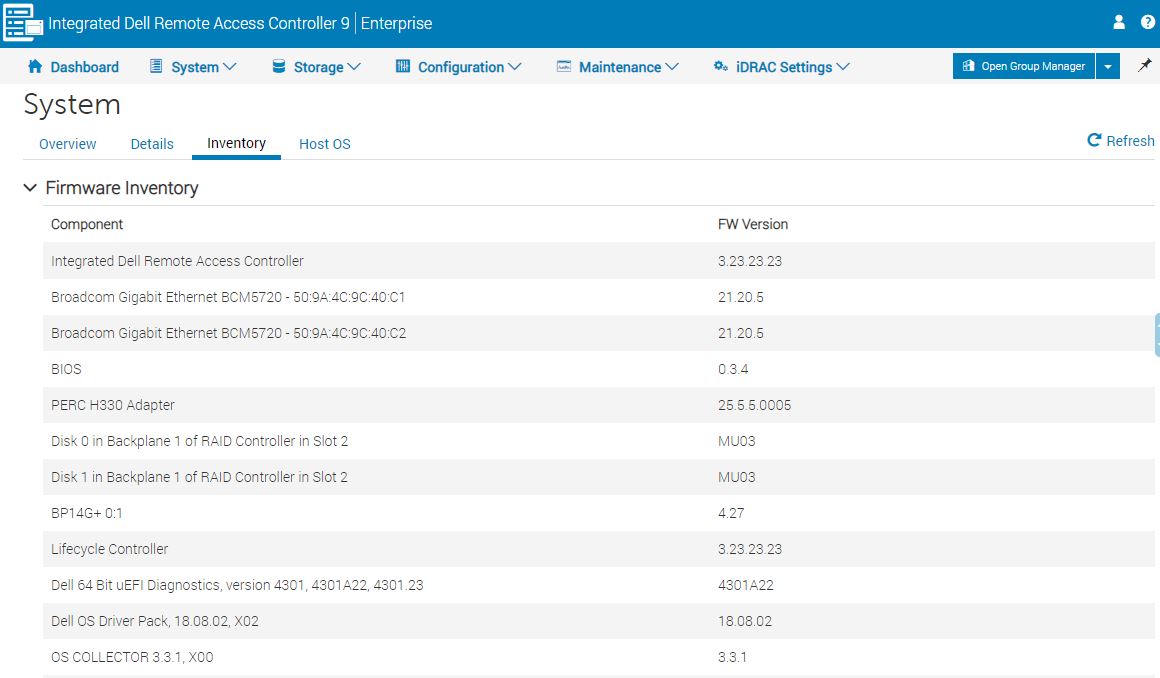Click driver pack version 18.08.02
The width and height of the screenshot is (1160, 678).
[x=745, y=621]
